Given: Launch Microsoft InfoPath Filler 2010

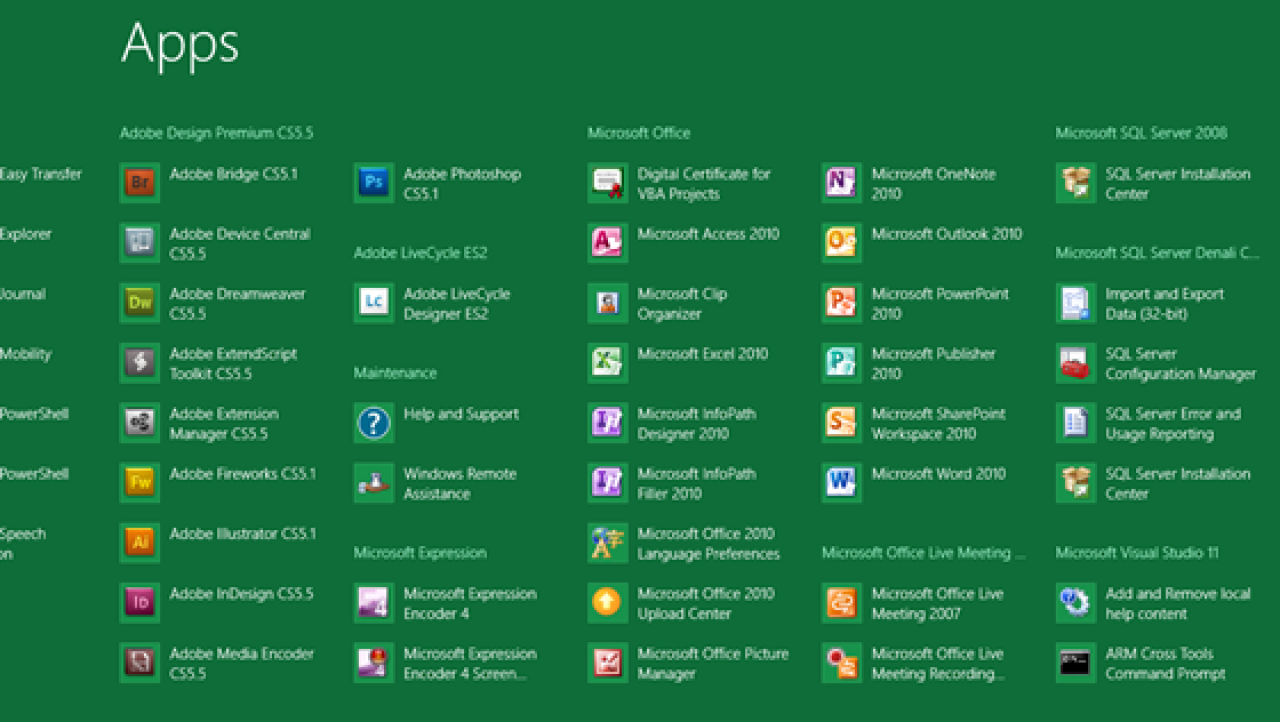Looking at the screenshot, I should pyautogui.click(x=672, y=483).
